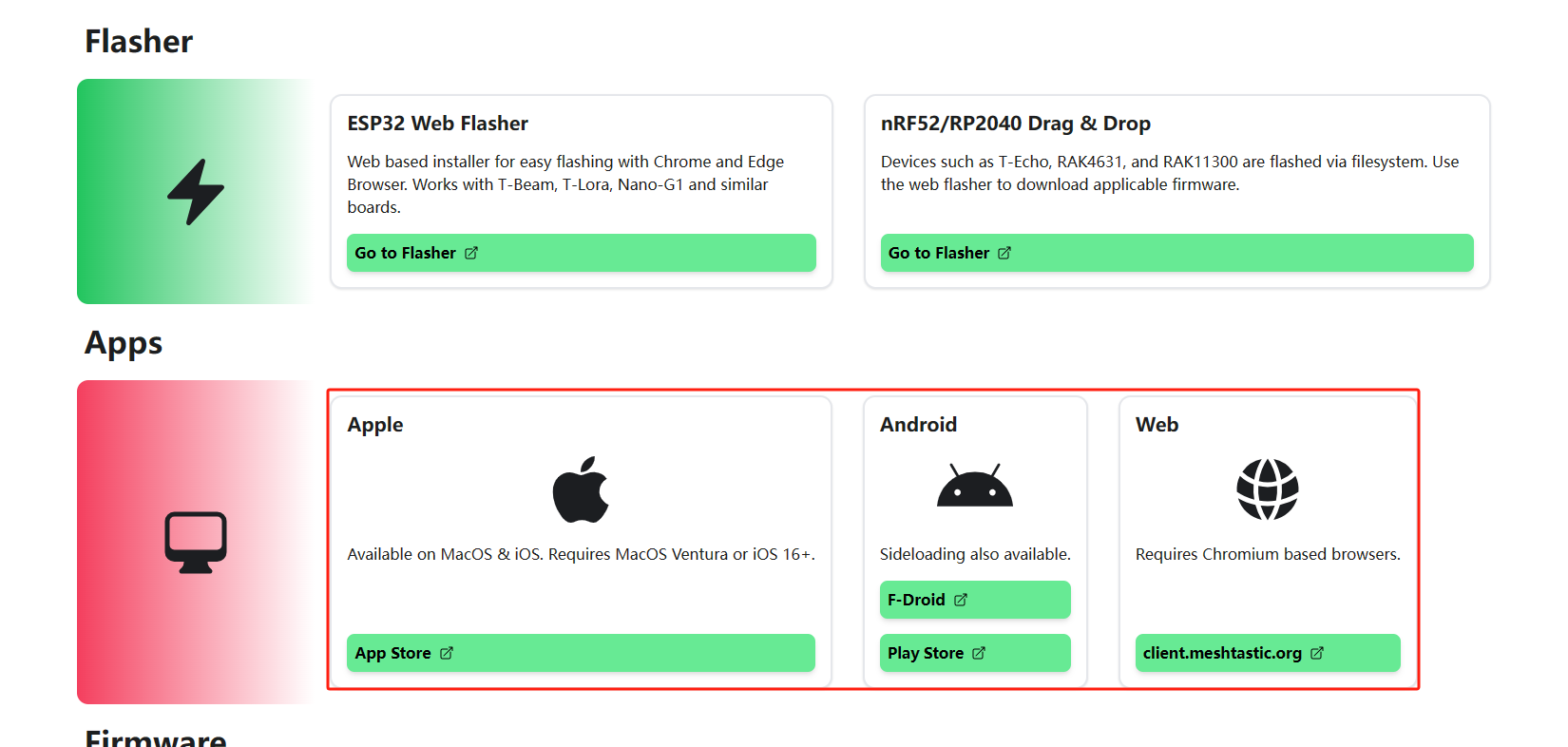The width and height of the screenshot is (1568, 747).
Task: Select the nRF52/RP2040 Drag & Drop title
Action: pos(1015,124)
